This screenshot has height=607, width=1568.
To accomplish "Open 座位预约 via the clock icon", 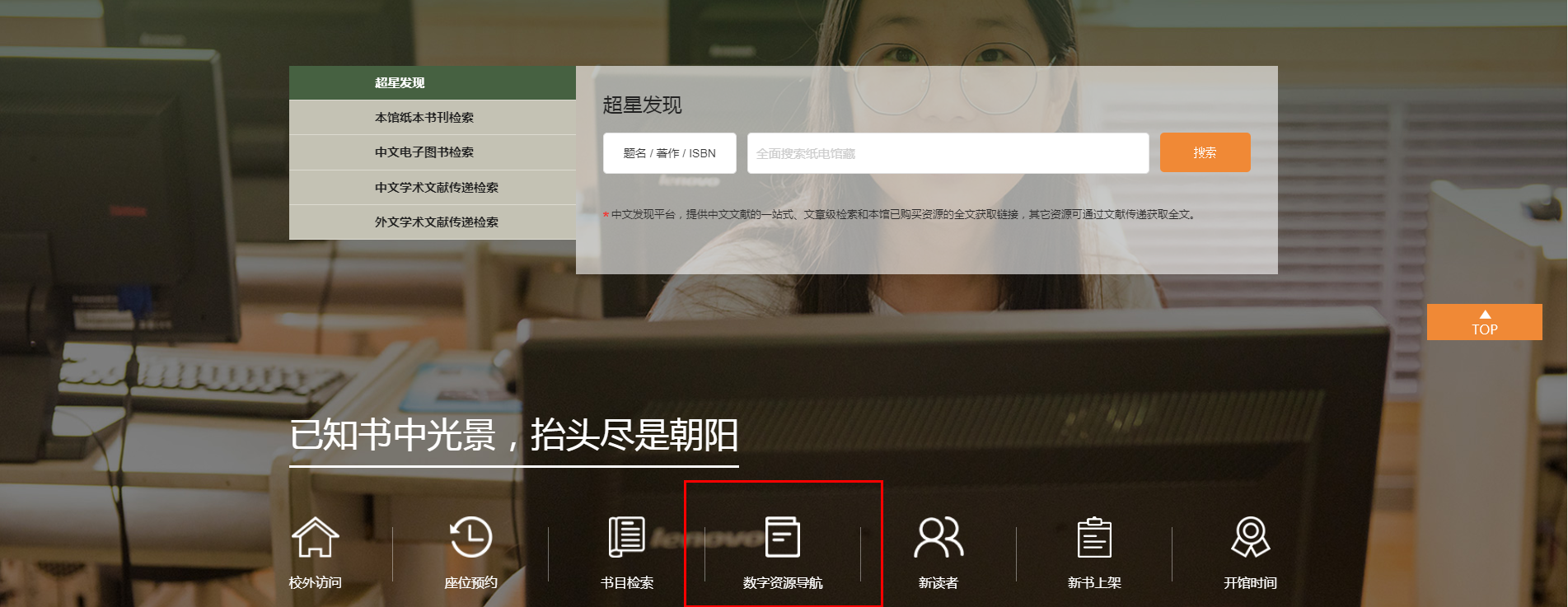I will coord(470,537).
